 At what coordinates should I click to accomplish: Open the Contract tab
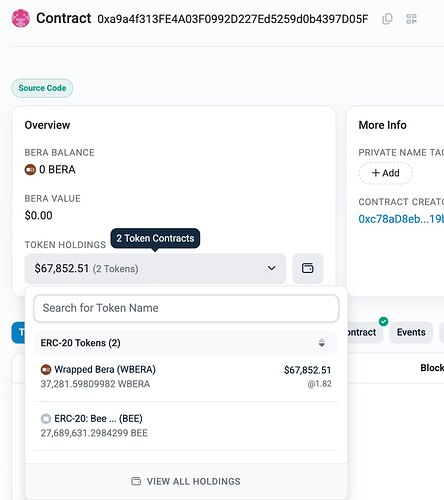363,332
